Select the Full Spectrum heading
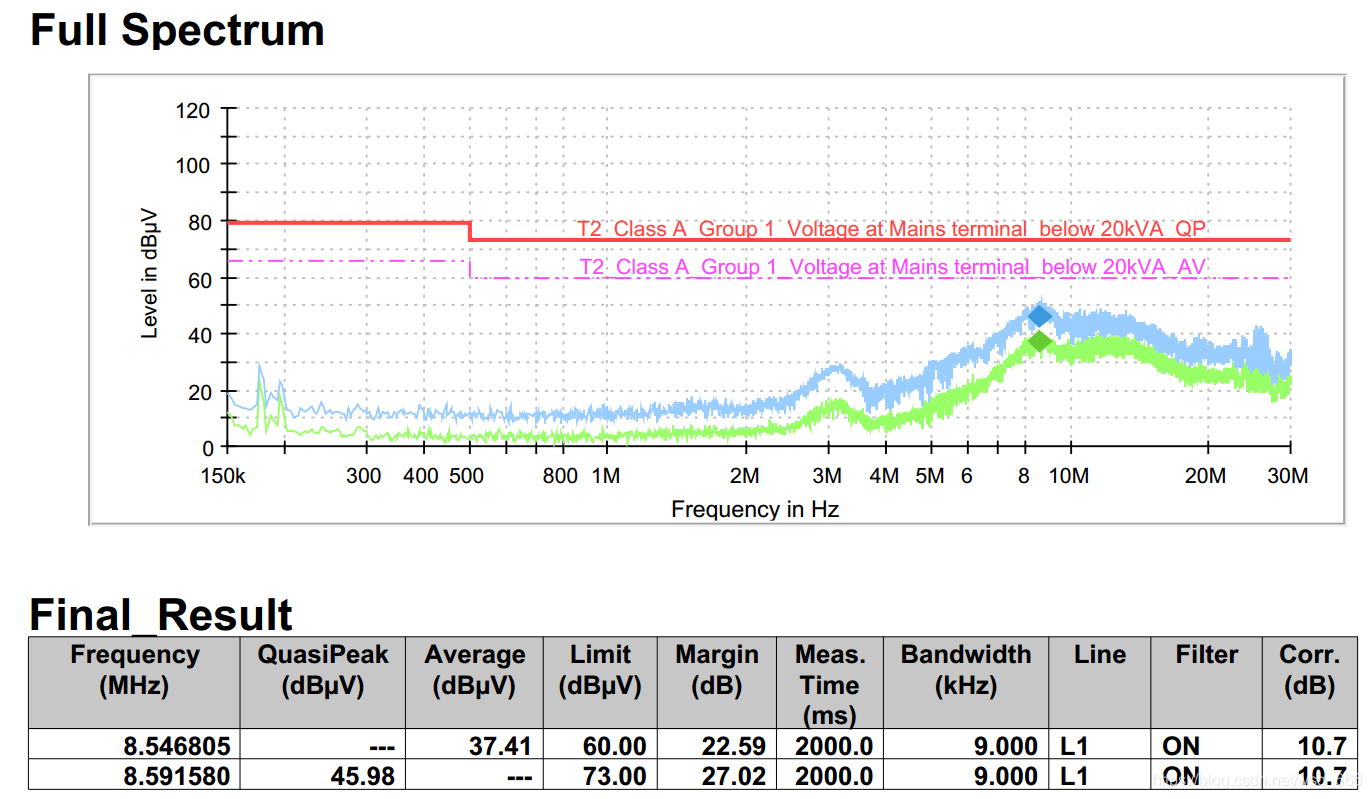This screenshot has width=1372, height=799. point(177,30)
